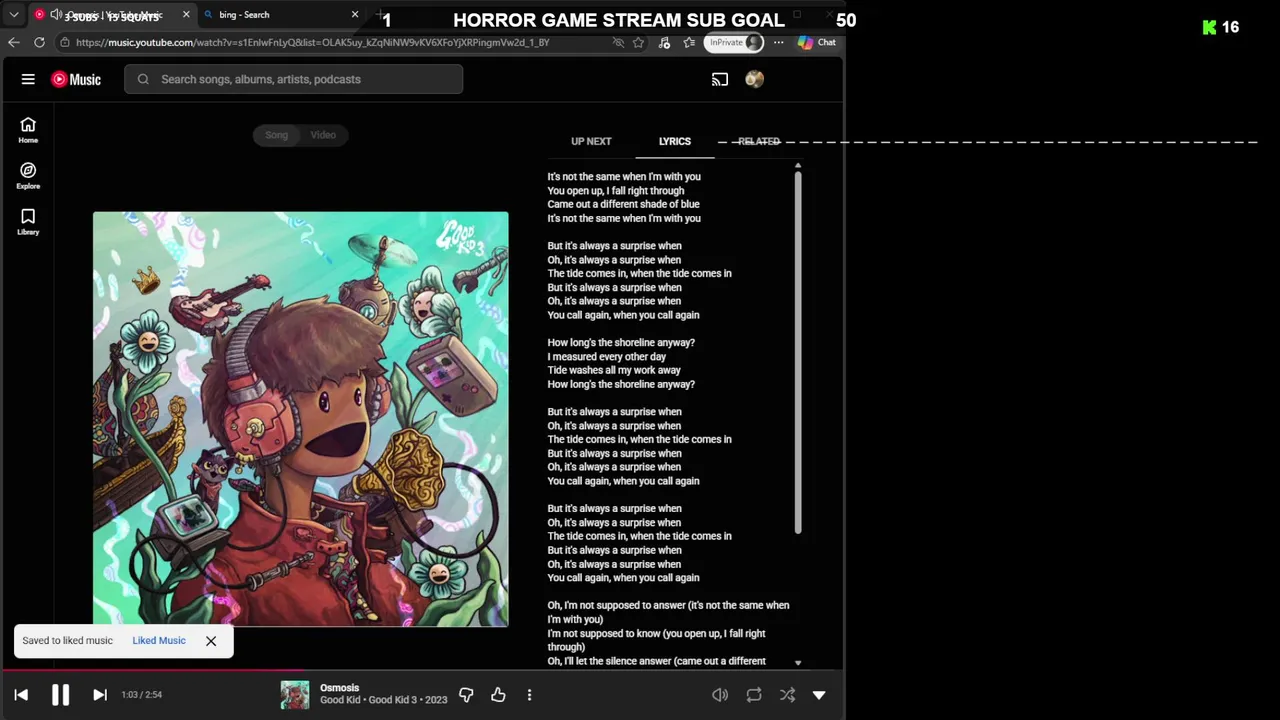Click the browser address bar URL
1280x720 pixels.
tap(312, 42)
